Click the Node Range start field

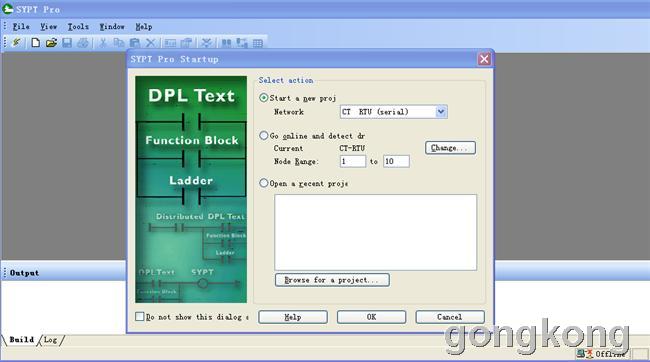[x=353, y=161]
